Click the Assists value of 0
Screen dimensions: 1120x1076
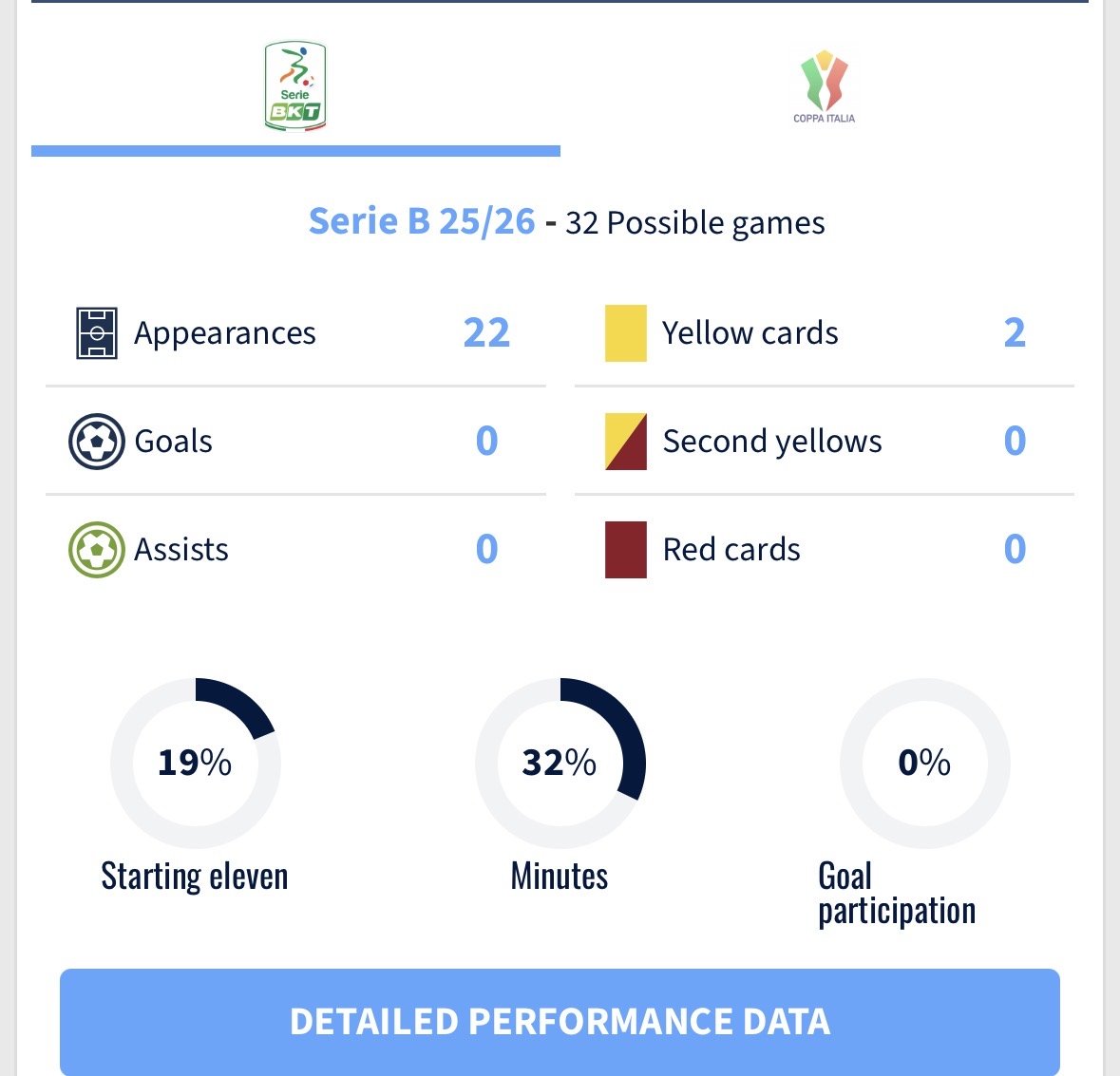pos(486,550)
